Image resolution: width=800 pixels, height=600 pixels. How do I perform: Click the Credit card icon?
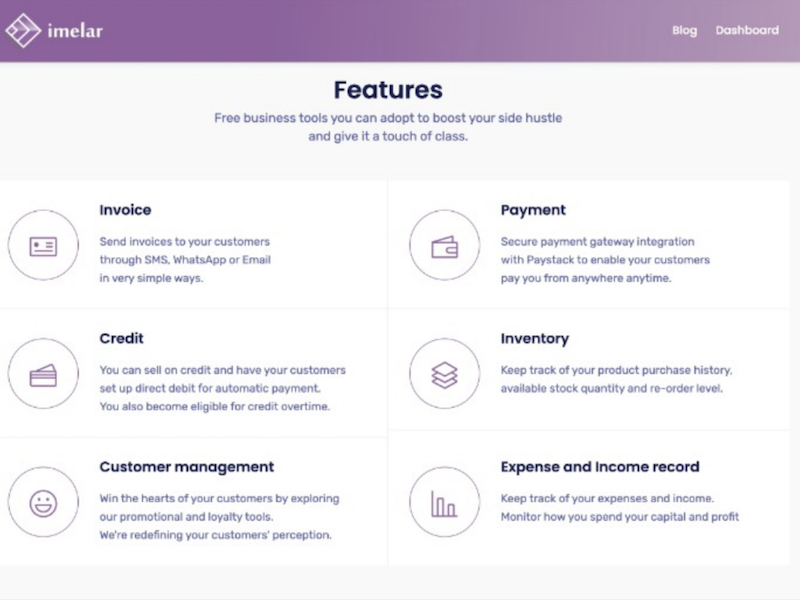point(43,375)
